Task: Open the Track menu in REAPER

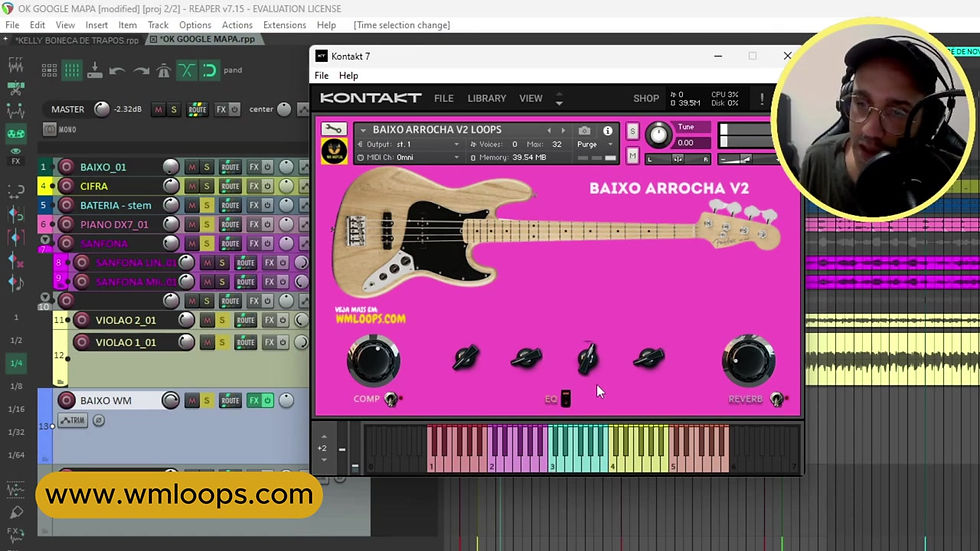Action: tap(158, 25)
